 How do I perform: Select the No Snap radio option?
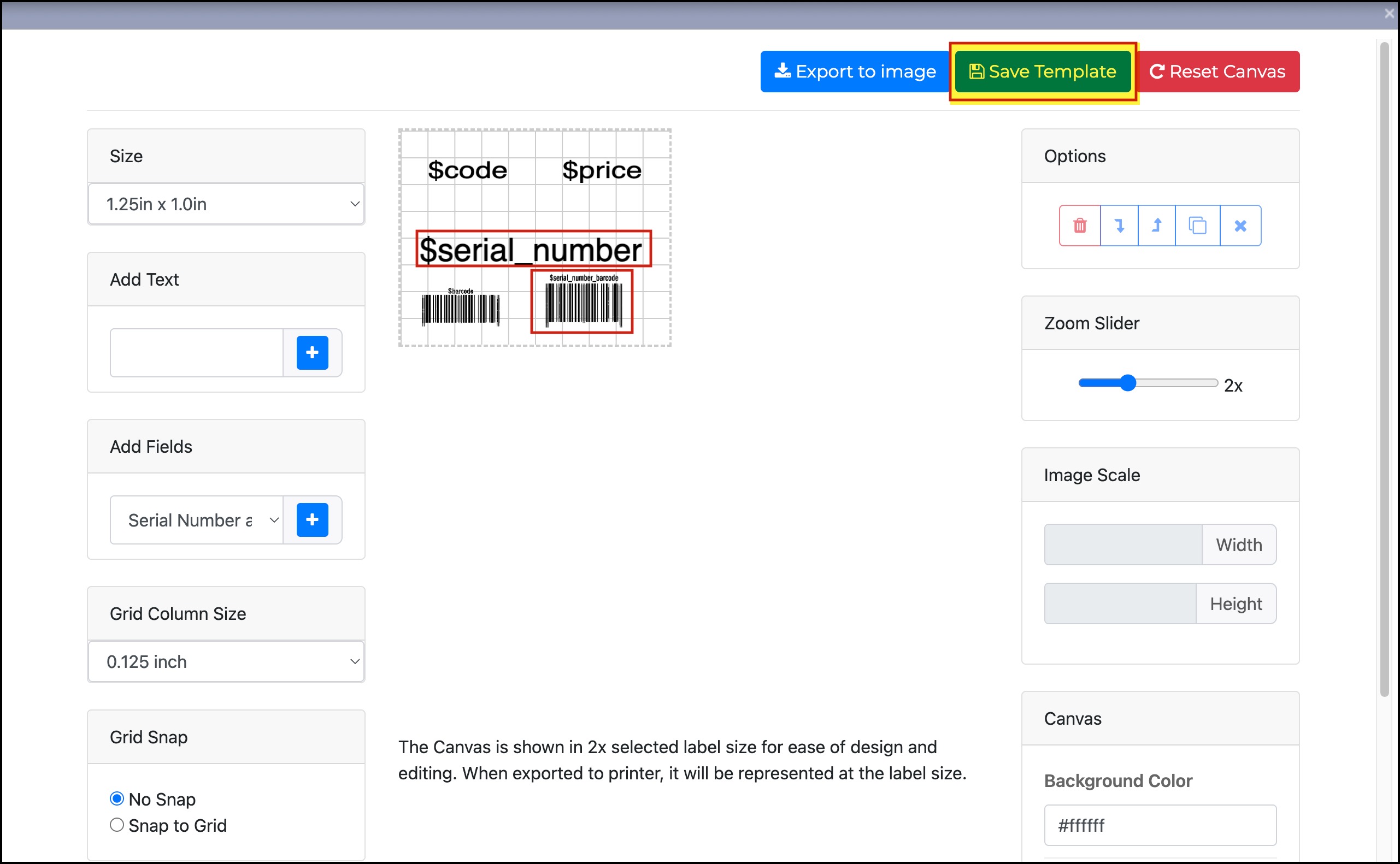tap(116, 798)
